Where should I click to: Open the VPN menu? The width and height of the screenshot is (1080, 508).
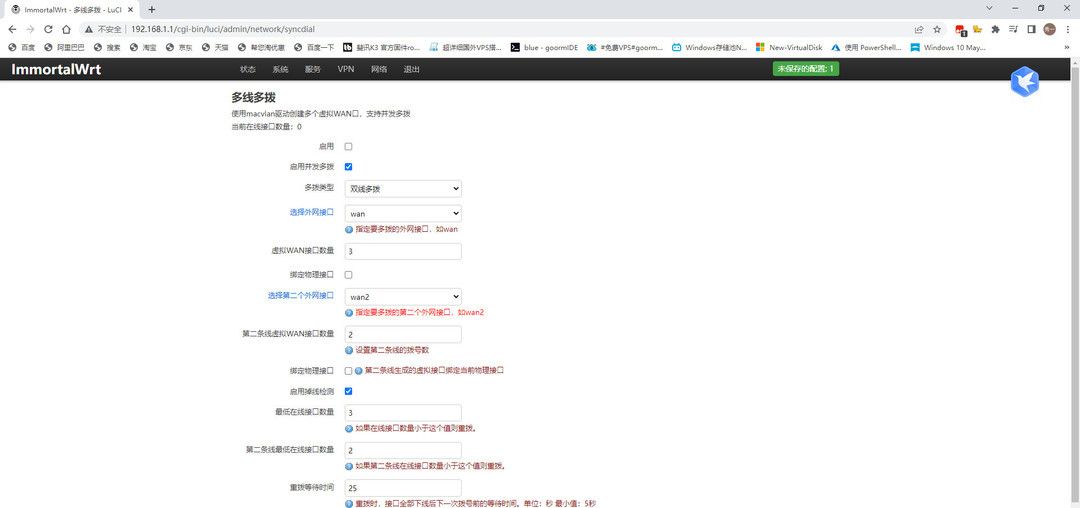coord(346,70)
